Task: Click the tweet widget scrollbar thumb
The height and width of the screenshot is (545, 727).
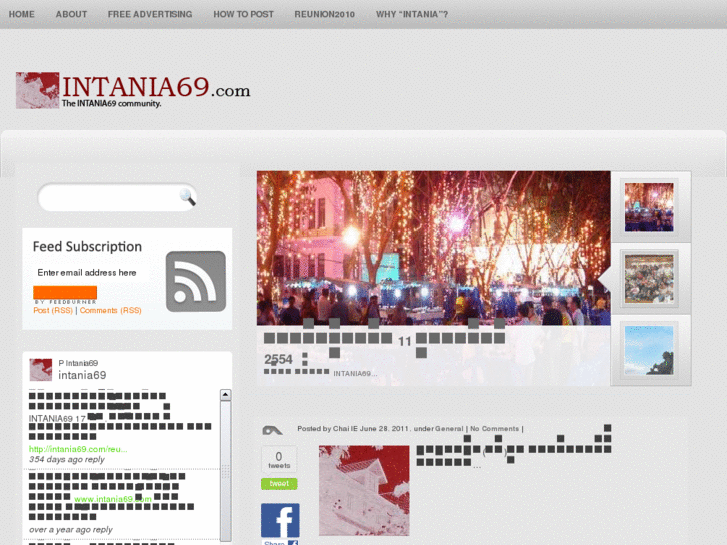Action: [225, 471]
